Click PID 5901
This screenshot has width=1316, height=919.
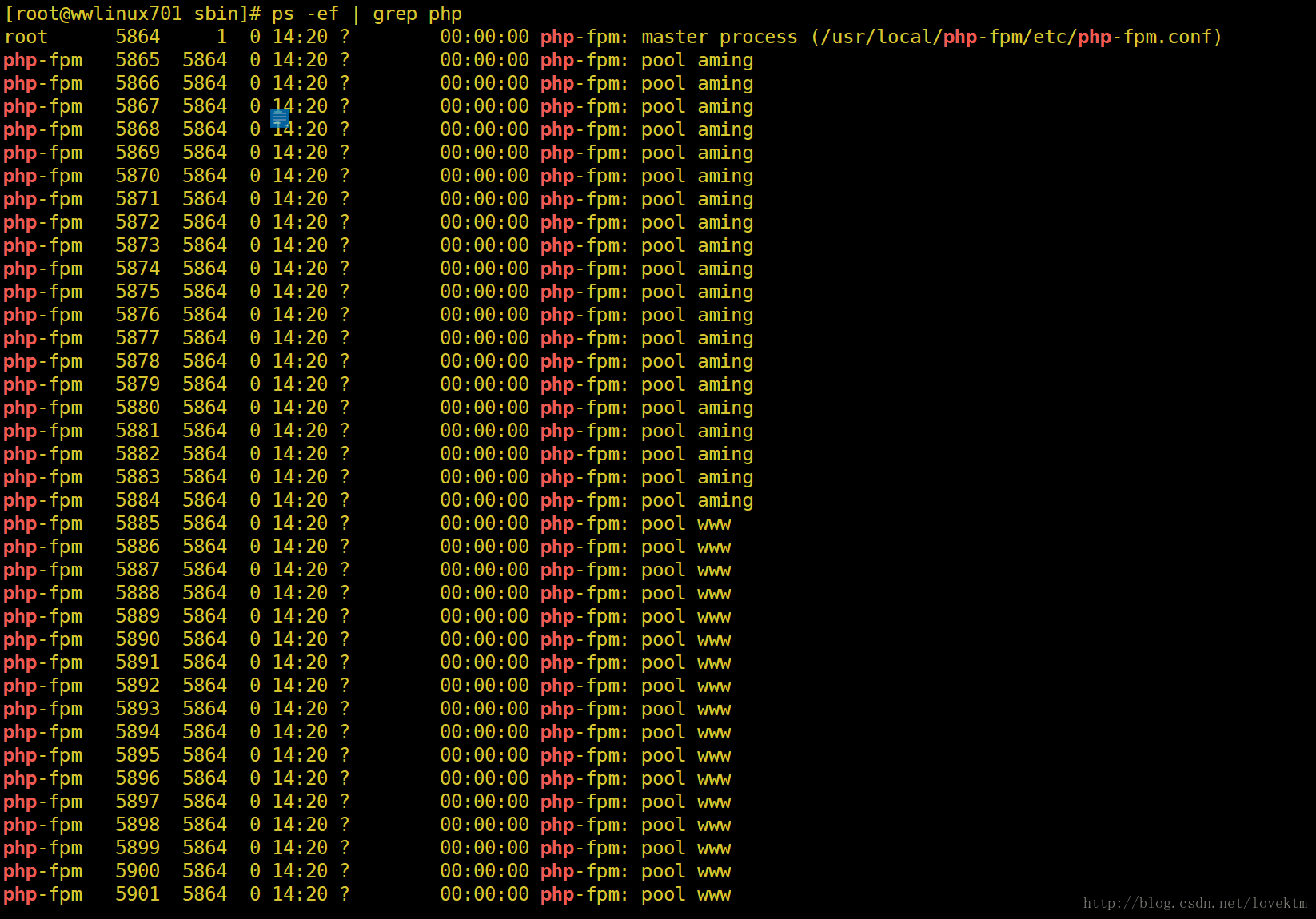[138, 894]
